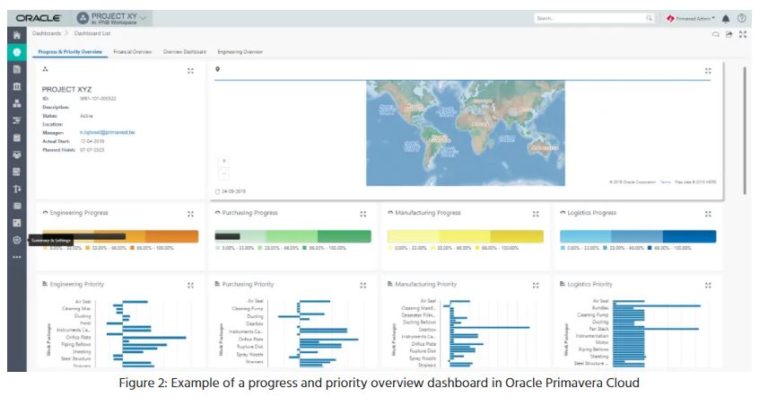
Task: Toggle full screen dashboard view icon
Action: [x=743, y=34]
